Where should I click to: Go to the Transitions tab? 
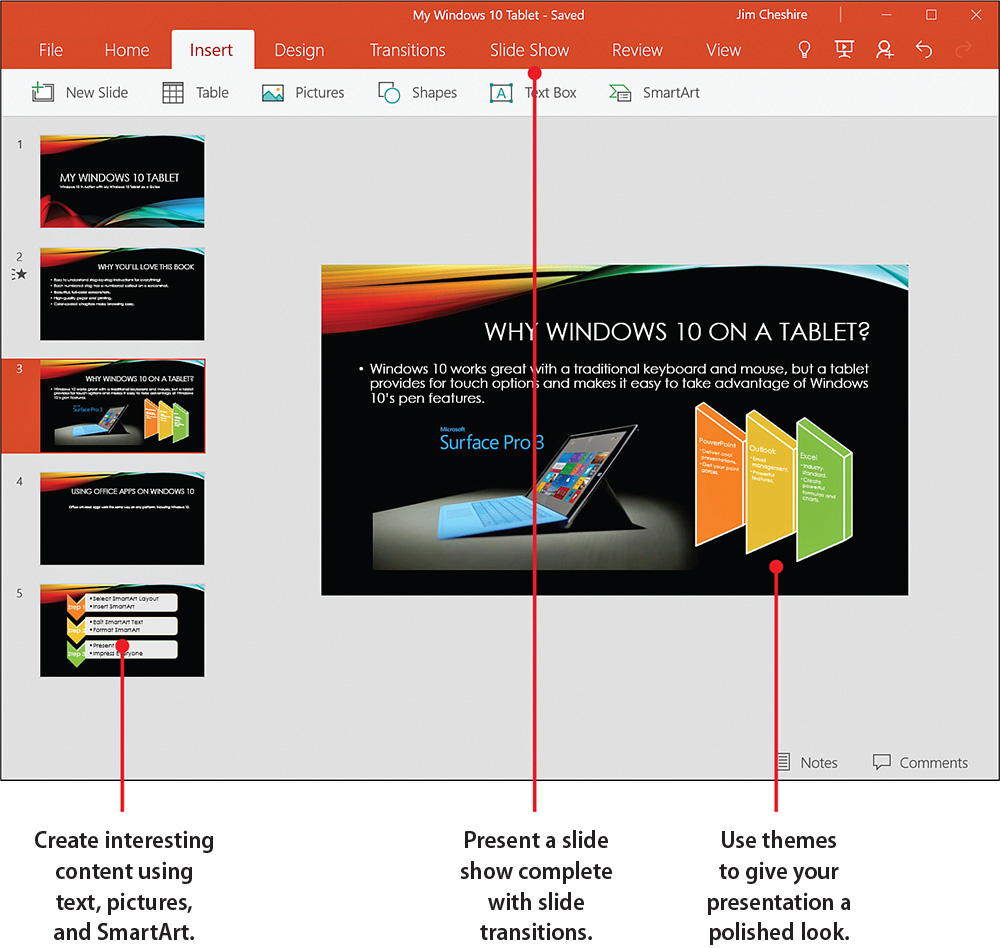pos(408,50)
